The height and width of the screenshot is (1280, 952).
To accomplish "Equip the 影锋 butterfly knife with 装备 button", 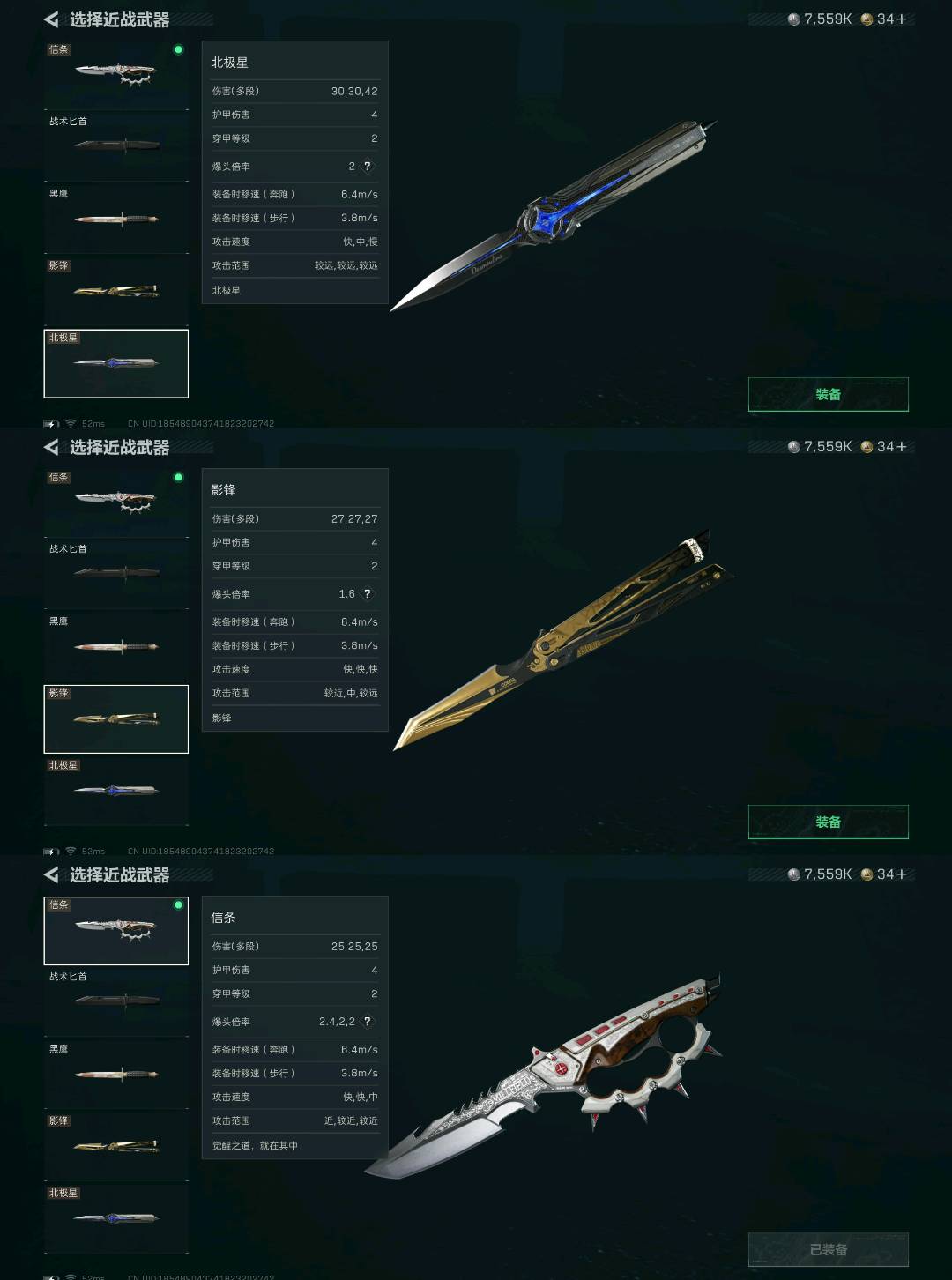I will [829, 822].
